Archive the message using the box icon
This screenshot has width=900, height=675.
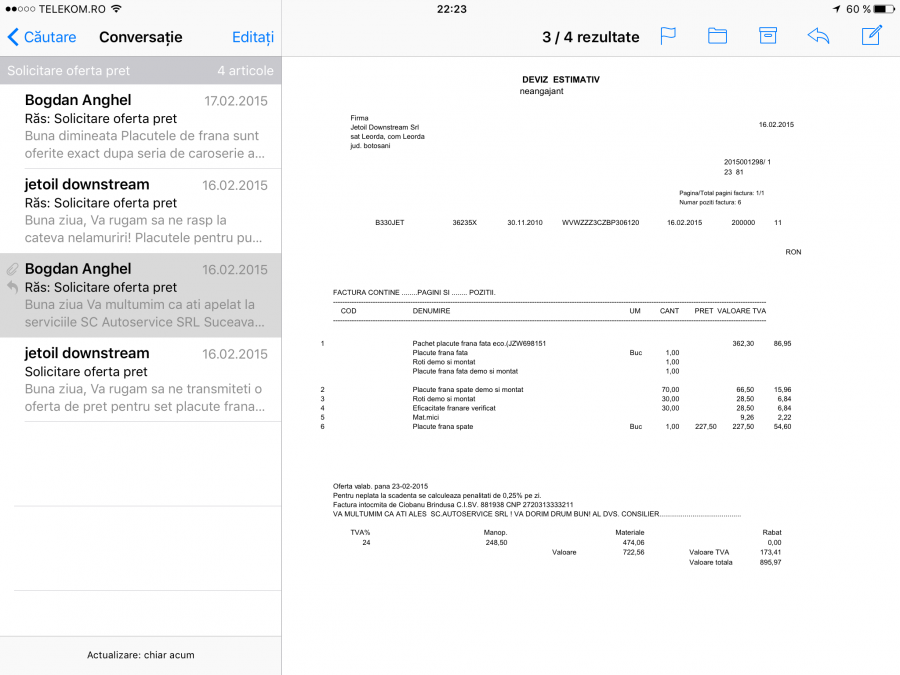coord(767,36)
